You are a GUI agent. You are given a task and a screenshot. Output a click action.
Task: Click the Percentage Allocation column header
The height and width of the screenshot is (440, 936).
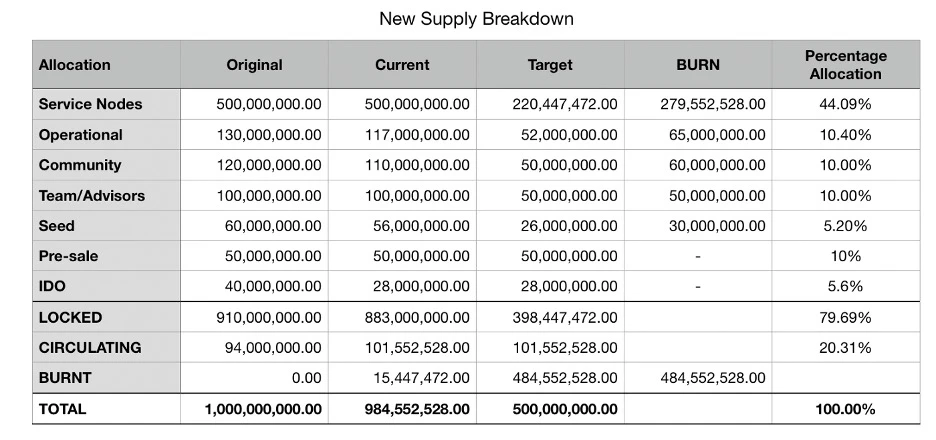point(845,65)
